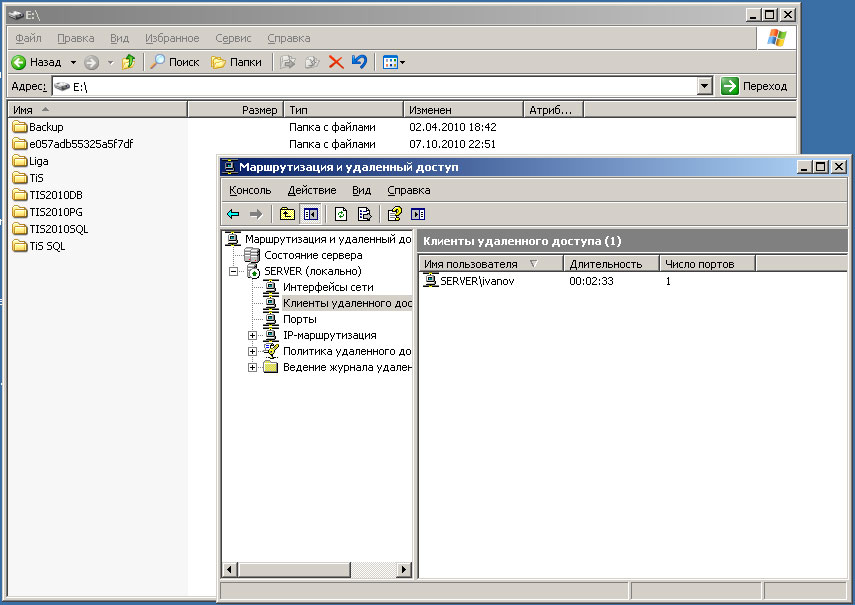
Task: Click the Переход go button
Action: pos(756,87)
